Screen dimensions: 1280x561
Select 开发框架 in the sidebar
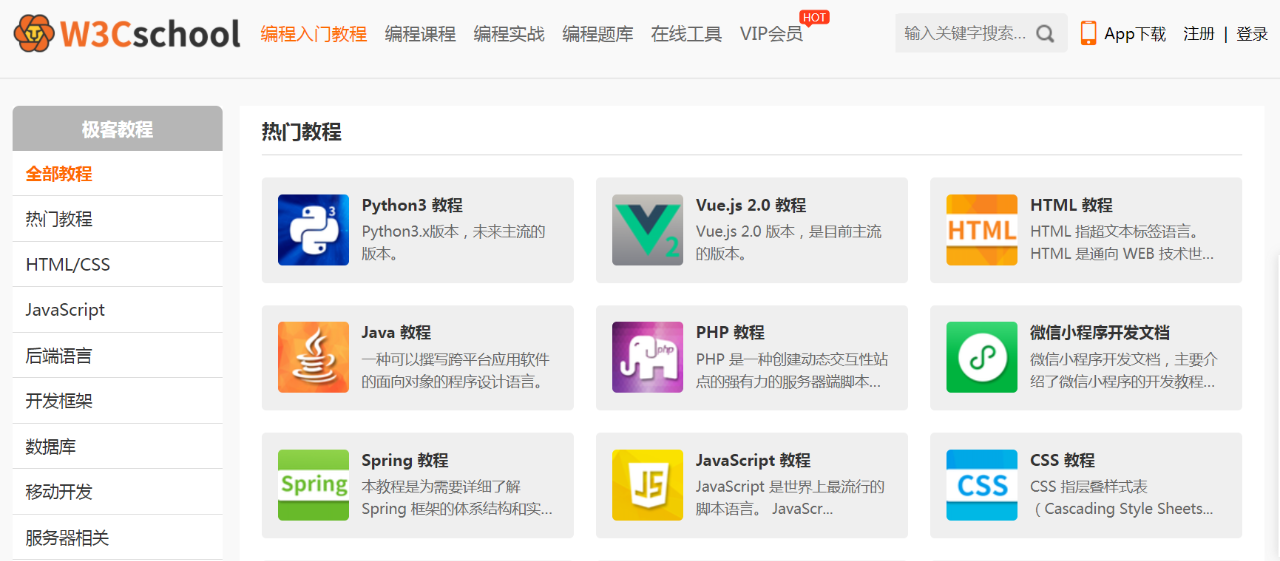click(117, 401)
